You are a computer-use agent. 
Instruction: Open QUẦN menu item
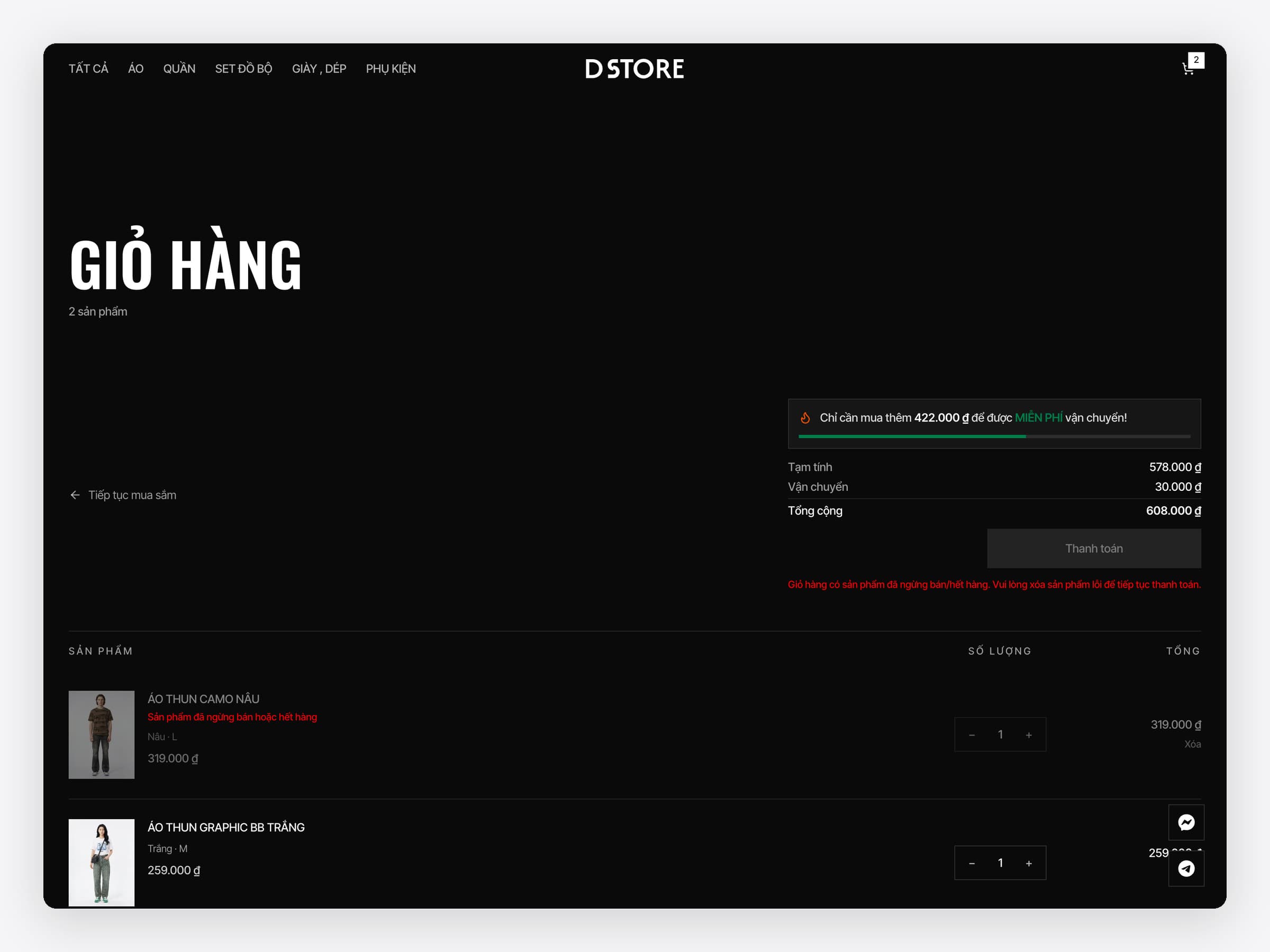[179, 69]
